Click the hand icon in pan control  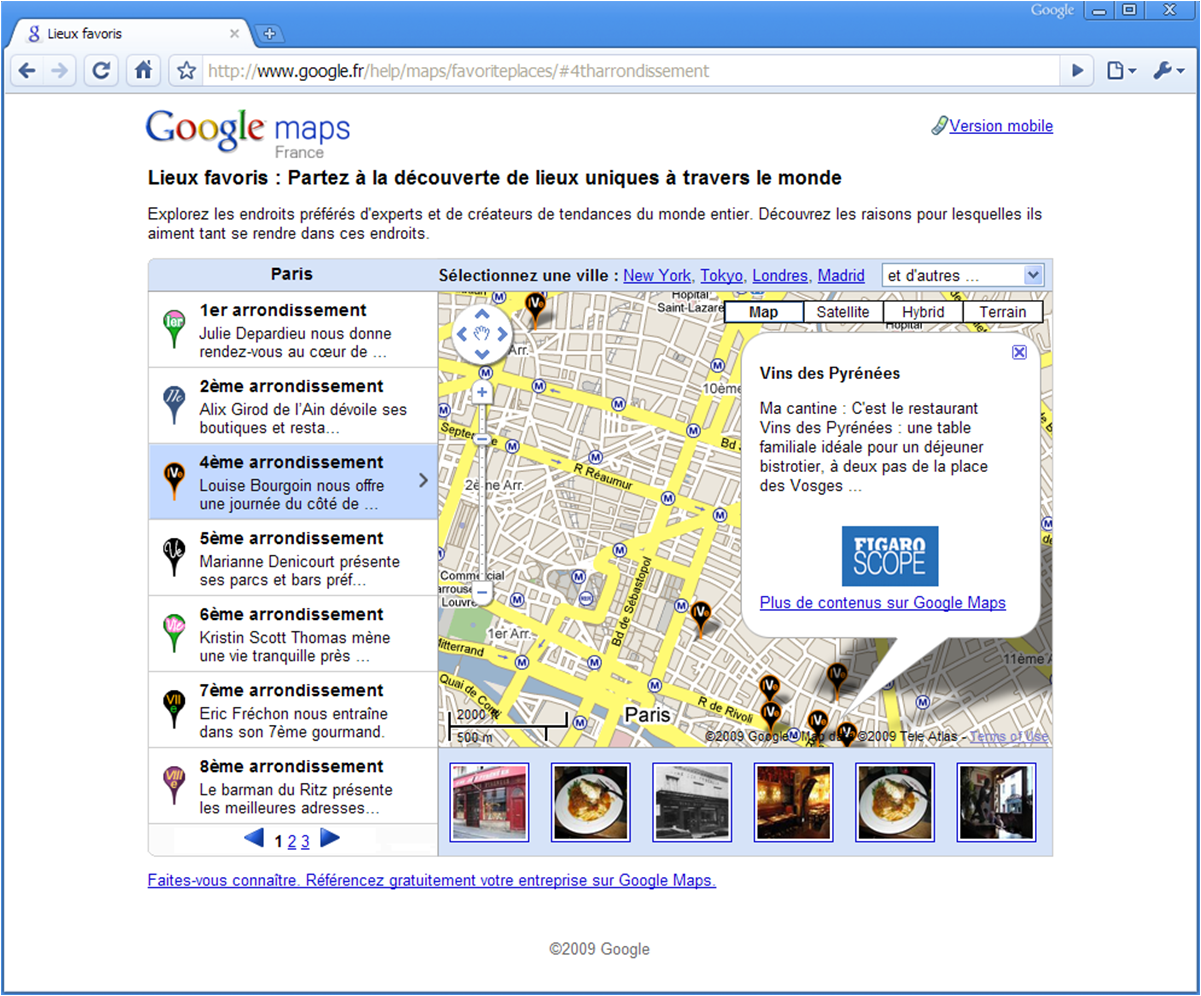click(482, 333)
